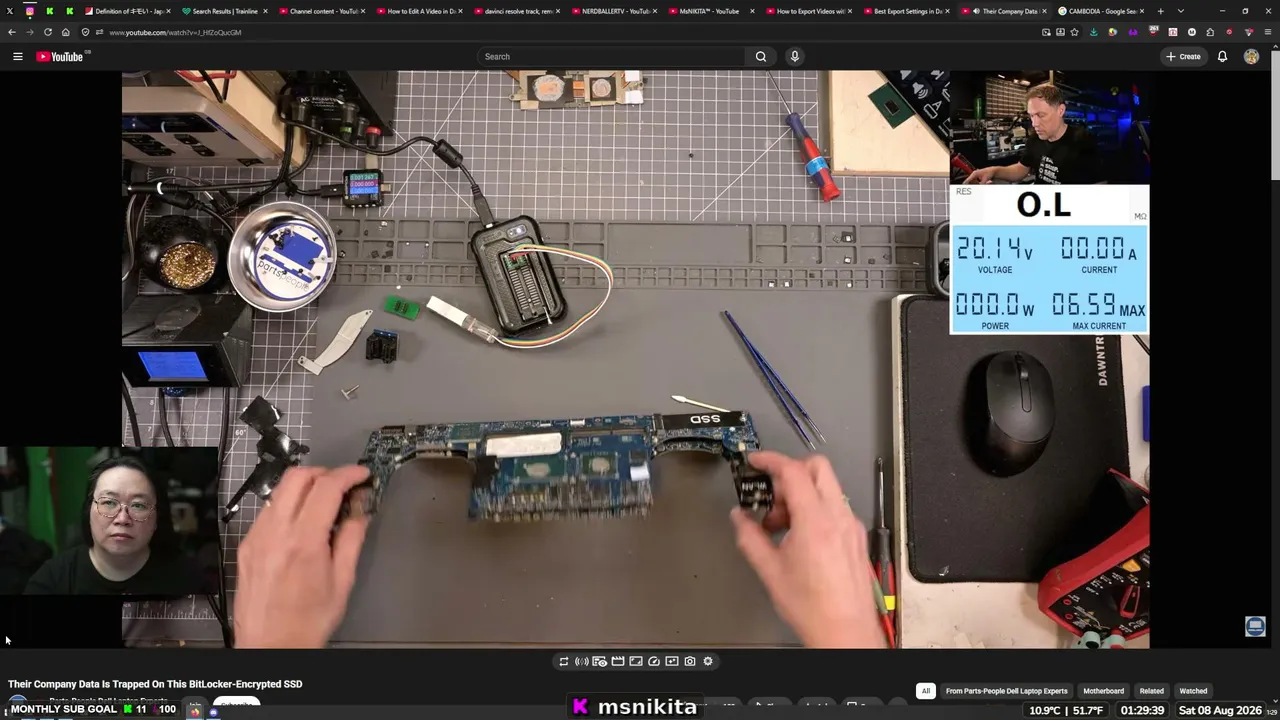Viewport: 1280px width, 720px height.
Task: Select the All filter chip
Action: tap(926, 691)
